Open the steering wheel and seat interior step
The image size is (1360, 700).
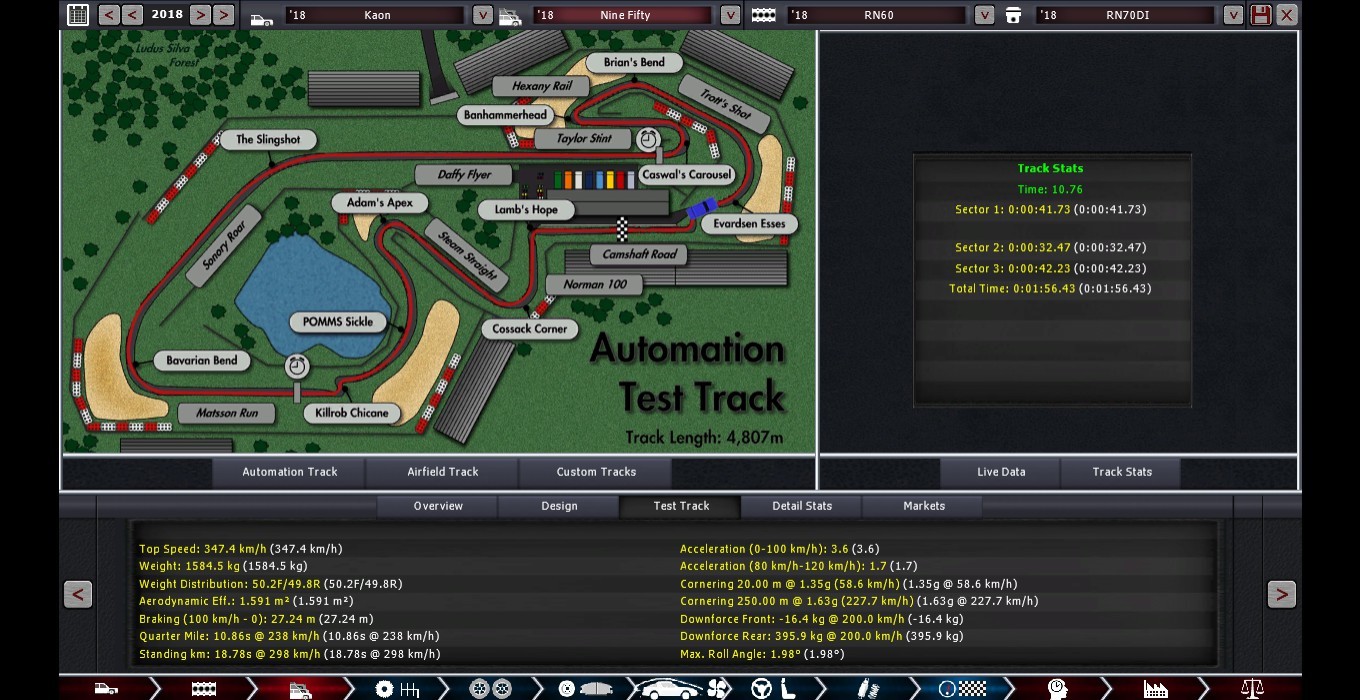click(x=772, y=689)
